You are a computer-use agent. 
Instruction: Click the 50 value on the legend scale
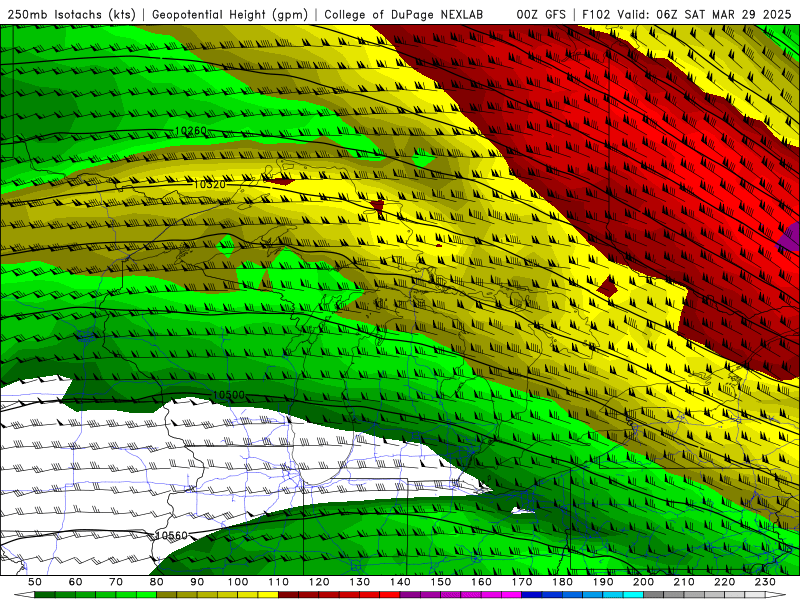tap(35, 582)
